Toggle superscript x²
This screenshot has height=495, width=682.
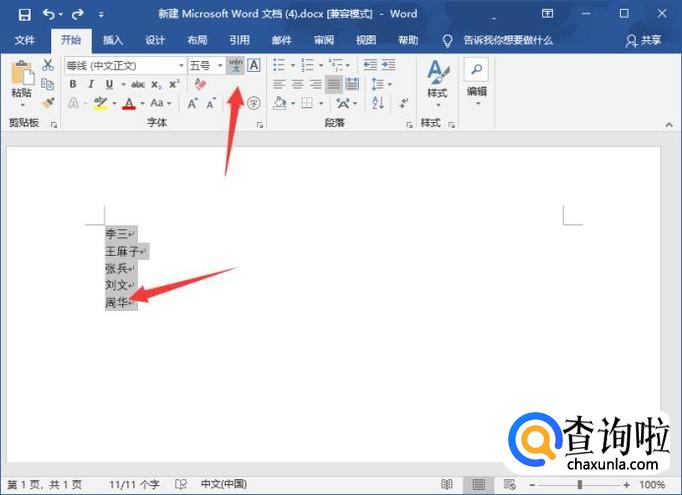point(174,84)
